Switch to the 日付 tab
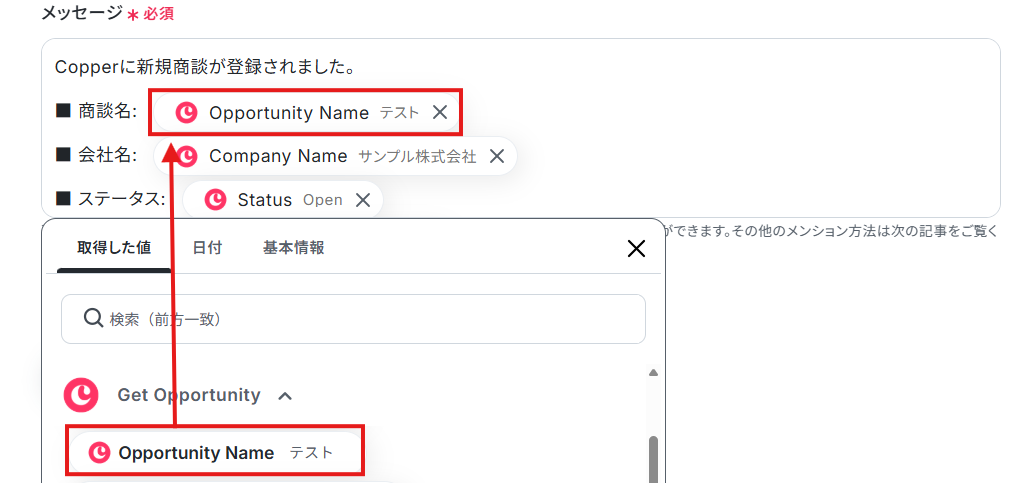1018x483 pixels. point(207,248)
